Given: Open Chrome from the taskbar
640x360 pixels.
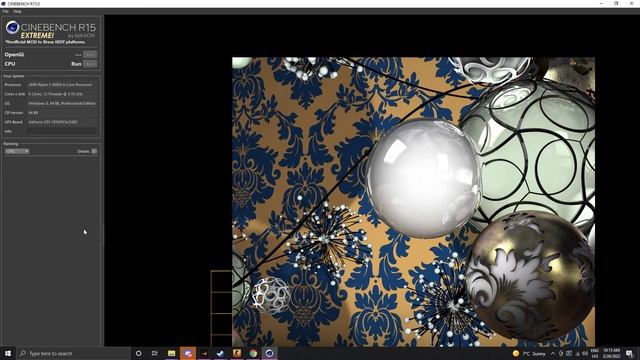Looking at the screenshot, I should [x=253, y=353].
